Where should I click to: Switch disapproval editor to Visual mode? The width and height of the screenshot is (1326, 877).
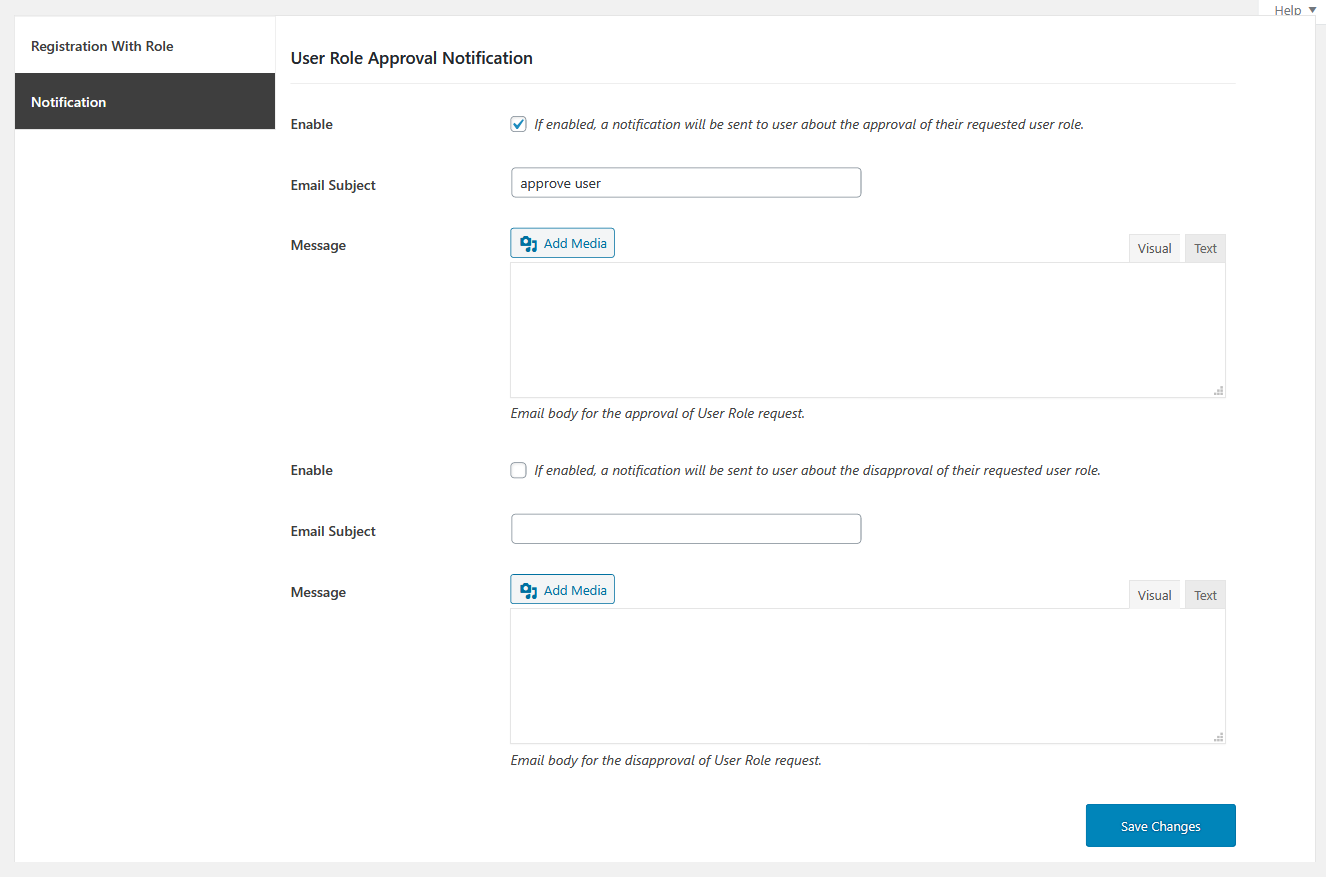coord(1154,594)
